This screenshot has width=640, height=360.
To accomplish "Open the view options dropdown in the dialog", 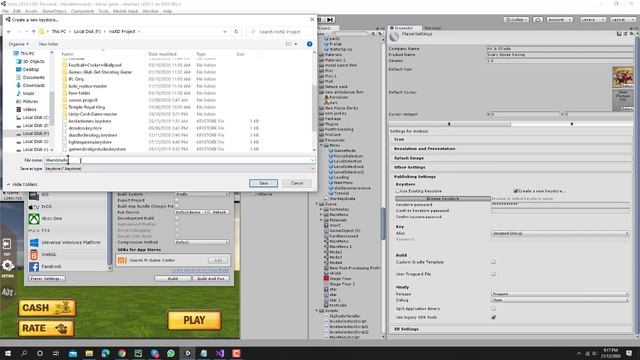I will (x=292, y=44).
